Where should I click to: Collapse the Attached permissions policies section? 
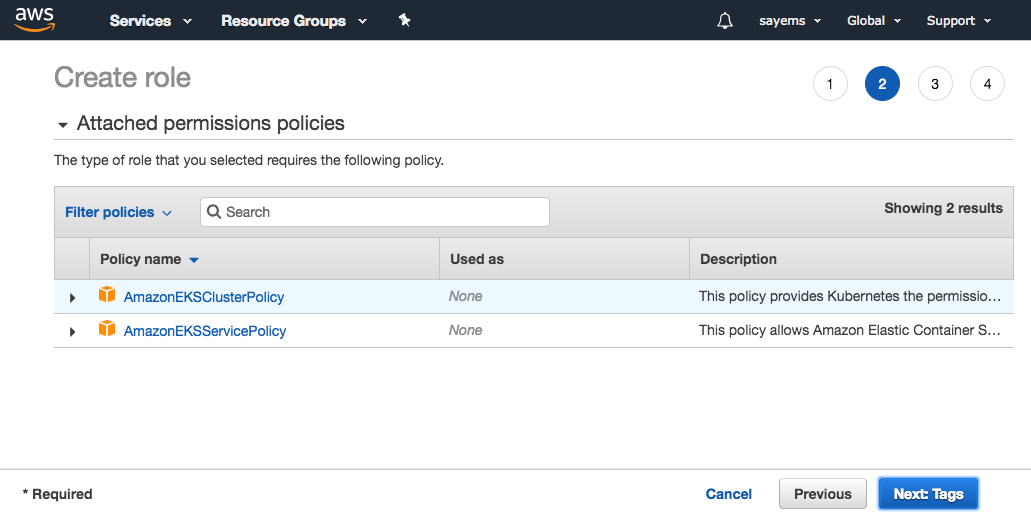pyautogui.click(x=62, y=124)
